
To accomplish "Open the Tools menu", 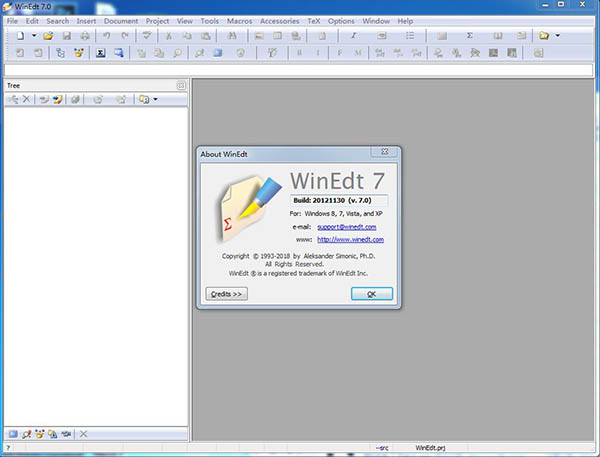I will (x=210, y=21).
